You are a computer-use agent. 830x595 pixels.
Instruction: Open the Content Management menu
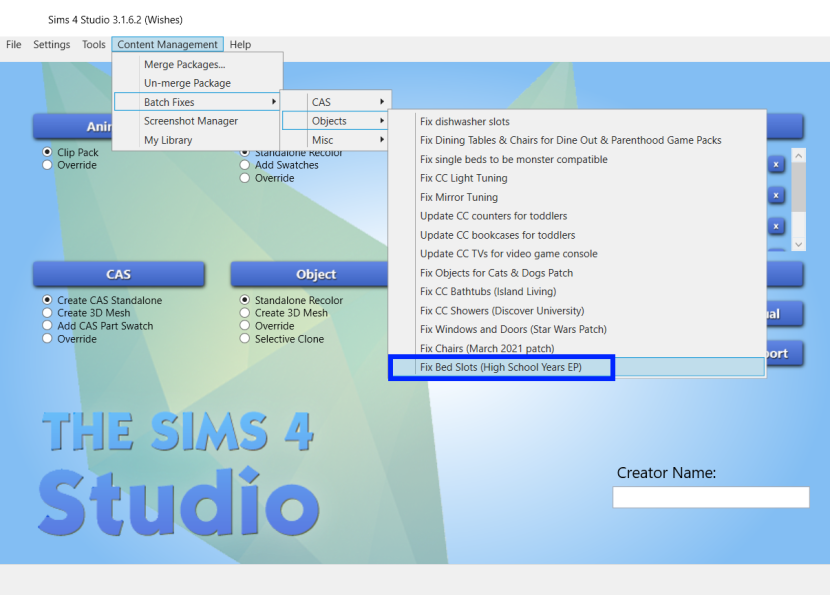coord(167,45)
